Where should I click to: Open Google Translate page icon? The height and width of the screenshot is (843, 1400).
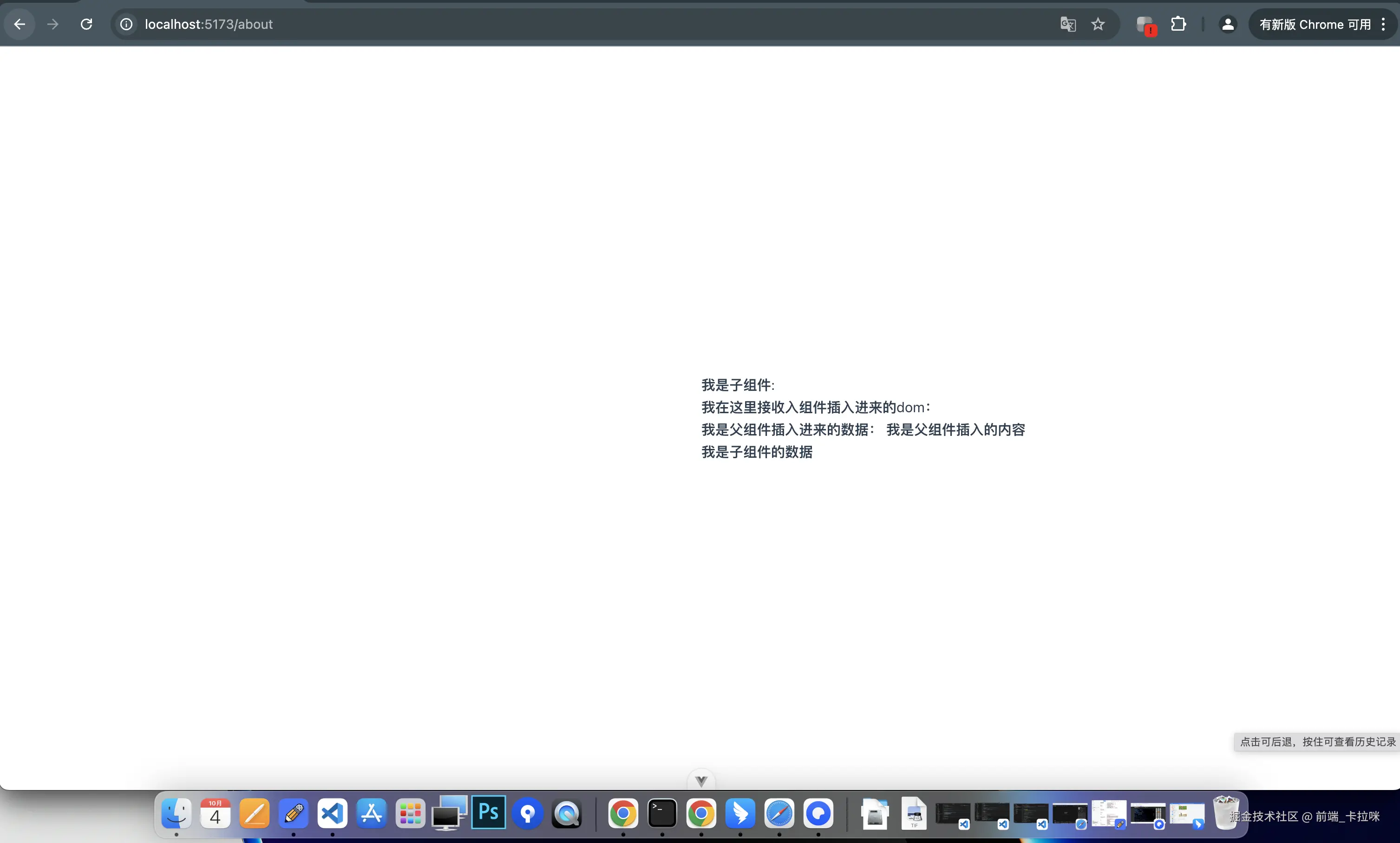tap(1068, 25)
